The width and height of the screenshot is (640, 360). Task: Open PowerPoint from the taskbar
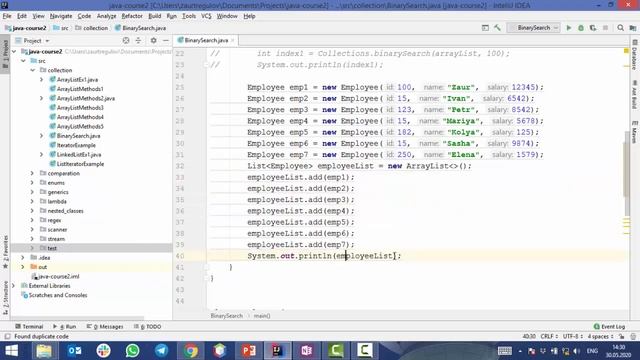click(x=248, y=351)
